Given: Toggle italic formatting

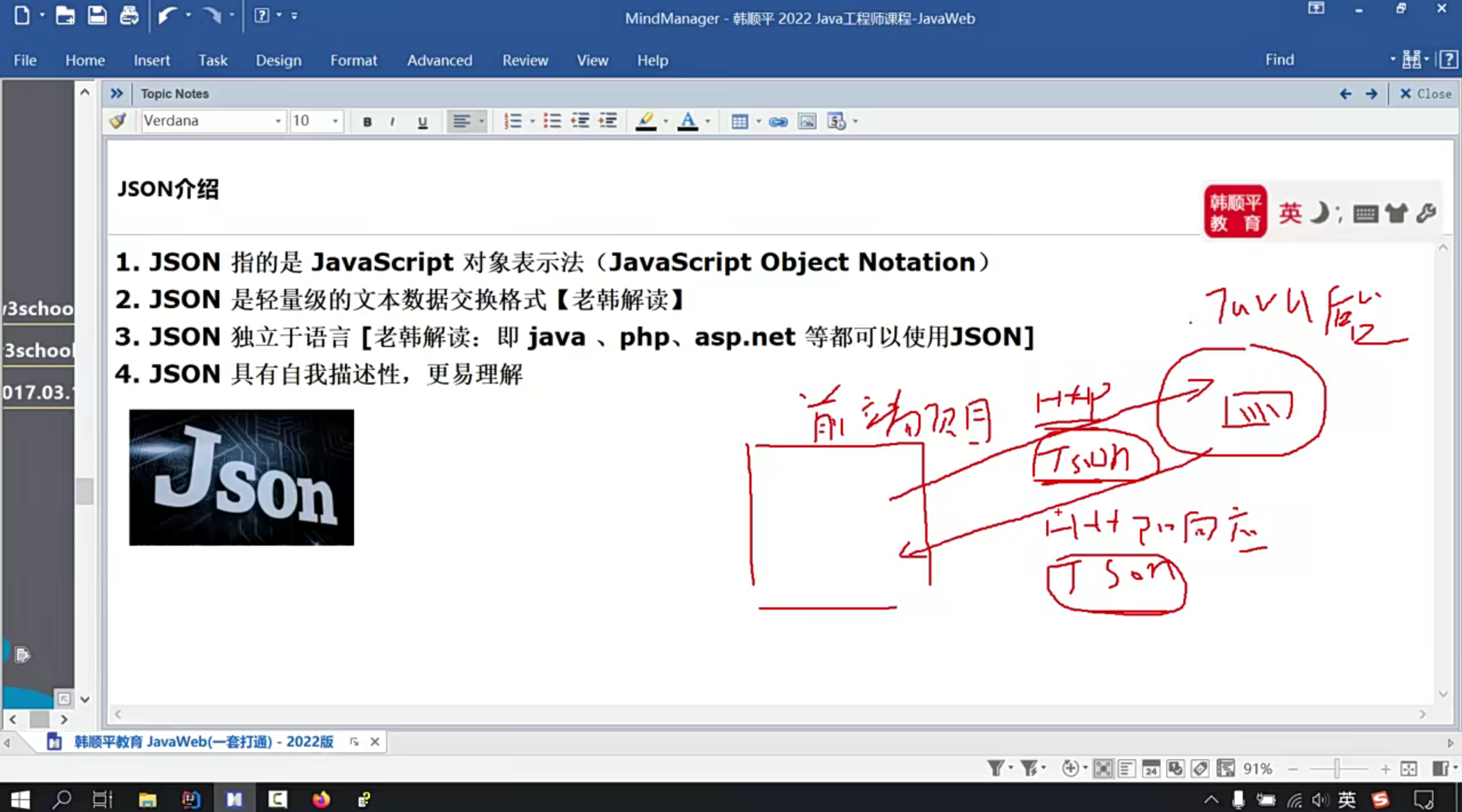Looking at the screenshot, I should [392, 121].
